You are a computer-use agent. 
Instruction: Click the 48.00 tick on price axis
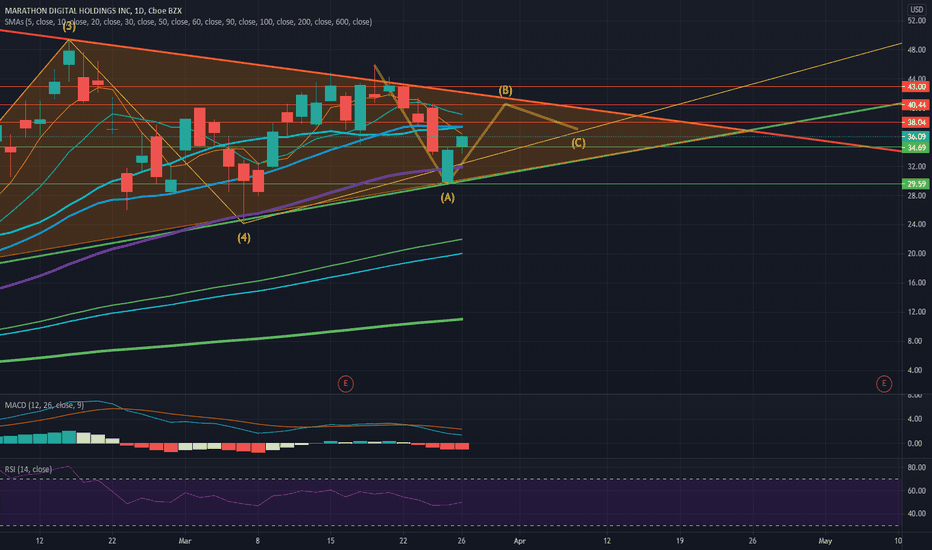(917, 50)
